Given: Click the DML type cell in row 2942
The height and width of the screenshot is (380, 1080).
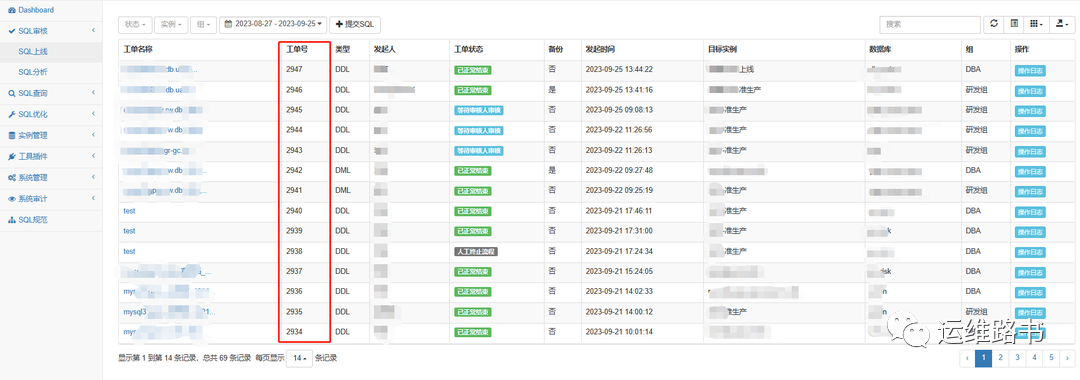Looking at the screenshot, I should [342, 170].
